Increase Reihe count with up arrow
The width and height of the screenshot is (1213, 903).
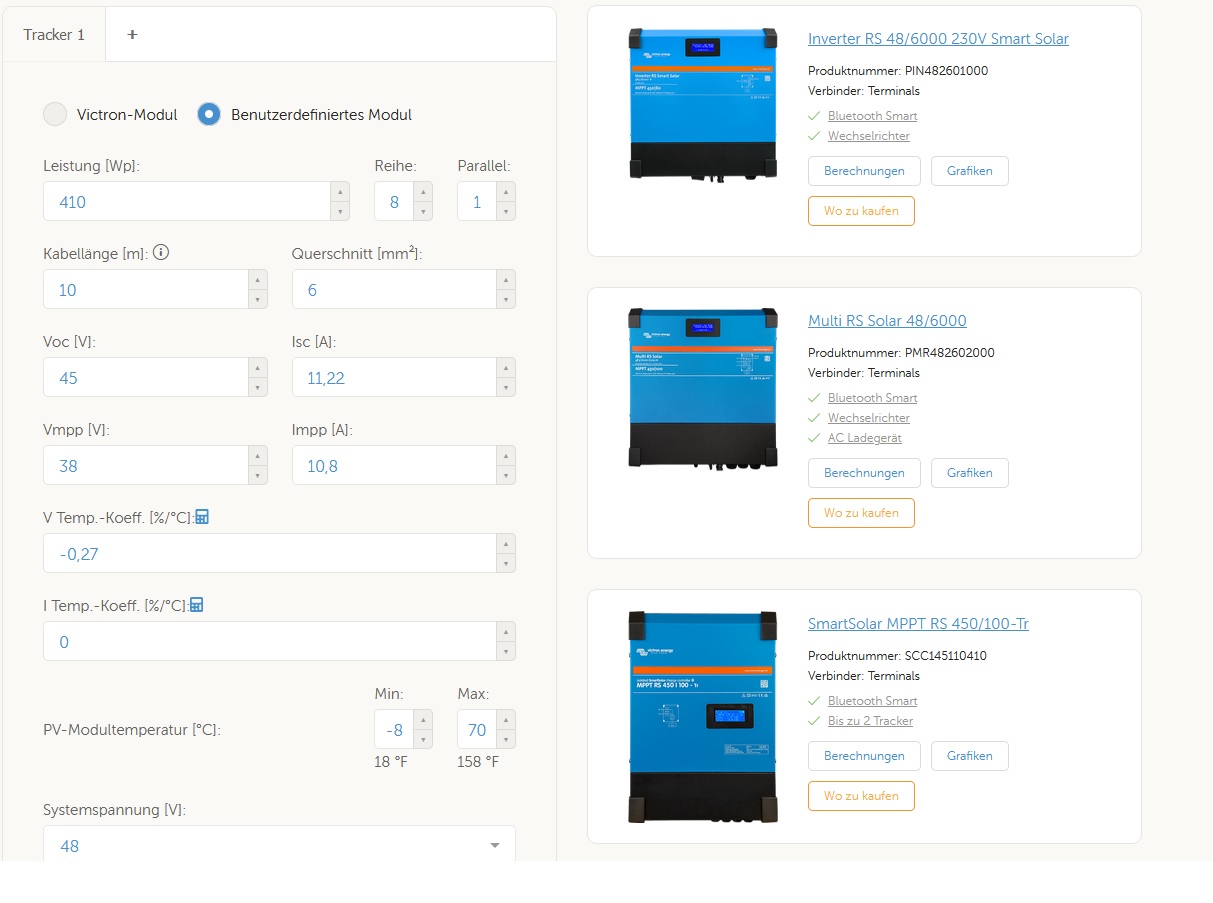pyautogui.click(x=423, y=191)
